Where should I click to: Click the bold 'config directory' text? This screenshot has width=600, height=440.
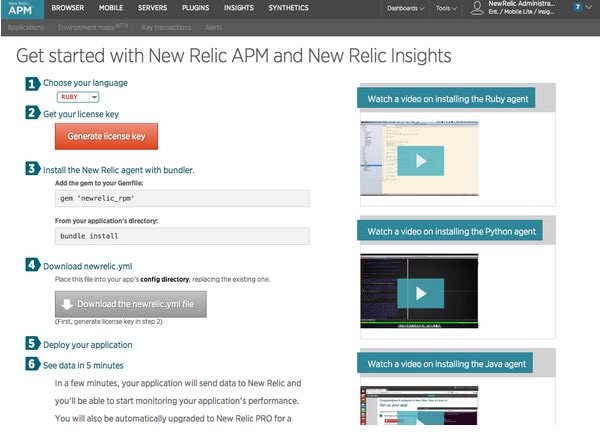click(165, 279)
